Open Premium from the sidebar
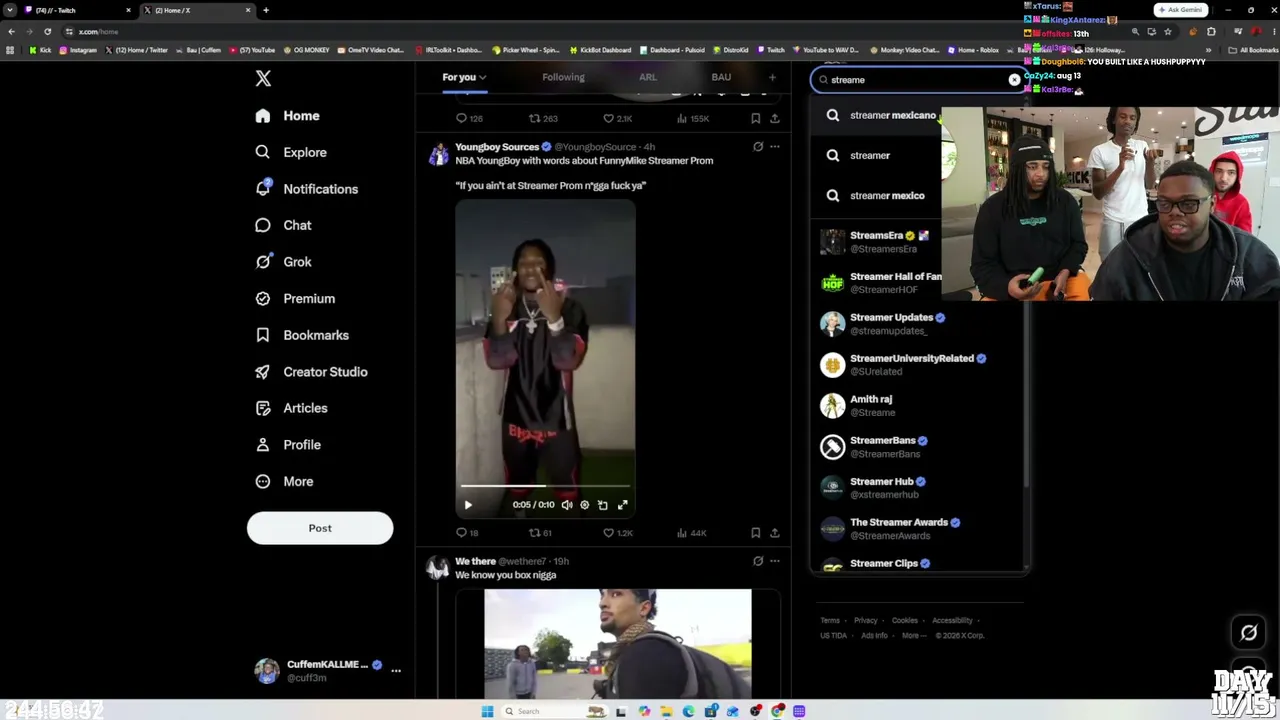Viewport: 1280px width, 720px height. click(295, 298)
